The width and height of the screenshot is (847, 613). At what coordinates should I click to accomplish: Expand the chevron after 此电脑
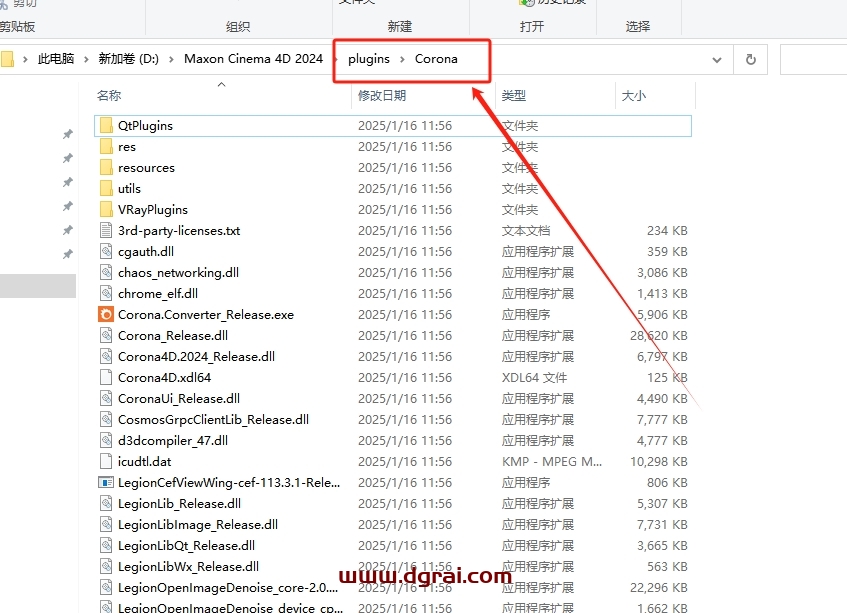point(86,59)
